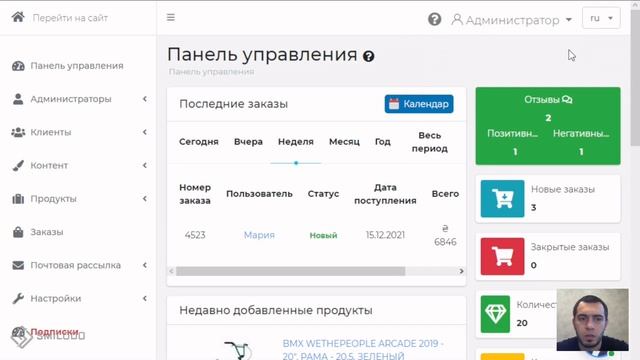Follow the Перейти на сайт link

coord(70,18)
